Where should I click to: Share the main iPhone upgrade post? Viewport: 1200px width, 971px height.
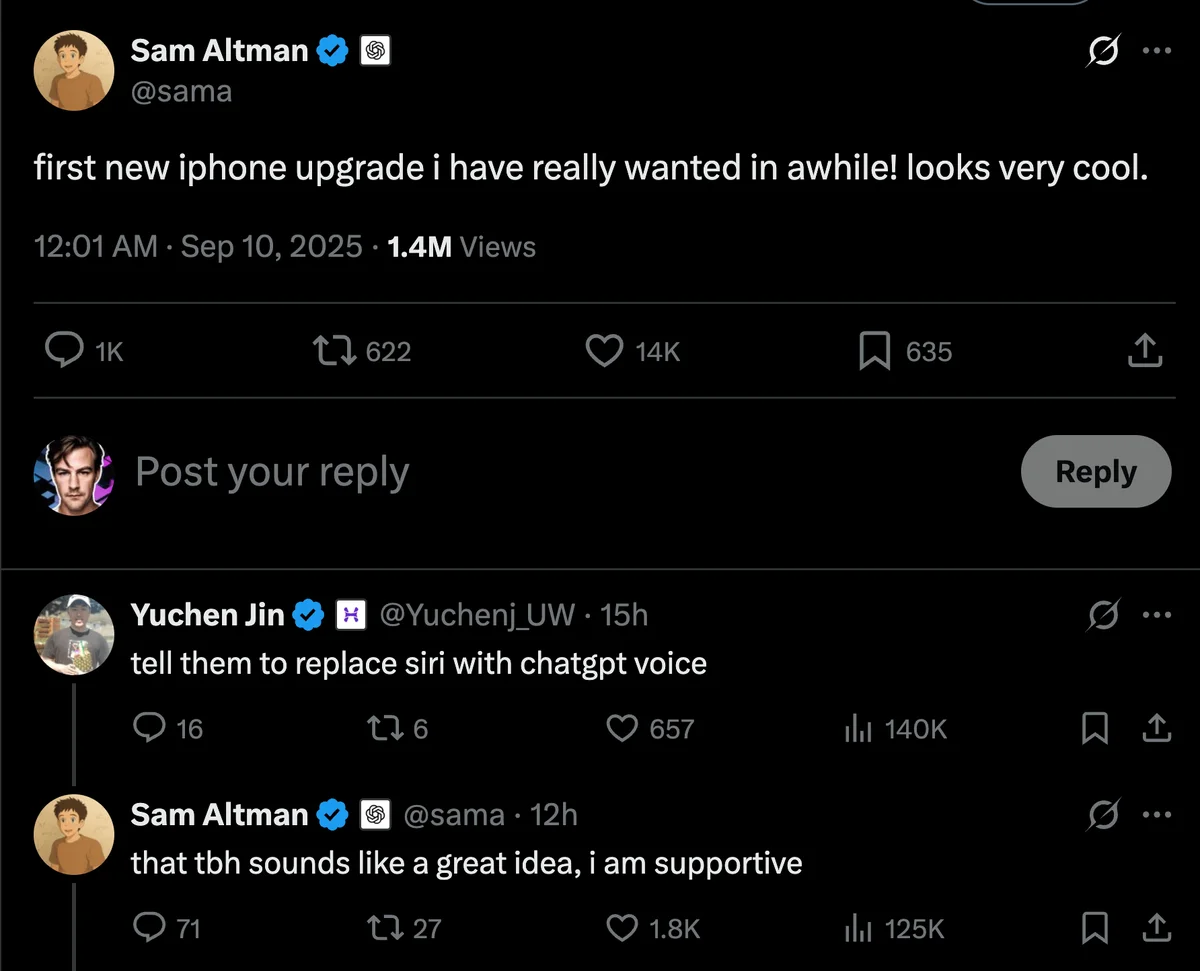click(x=1145, y=351)
